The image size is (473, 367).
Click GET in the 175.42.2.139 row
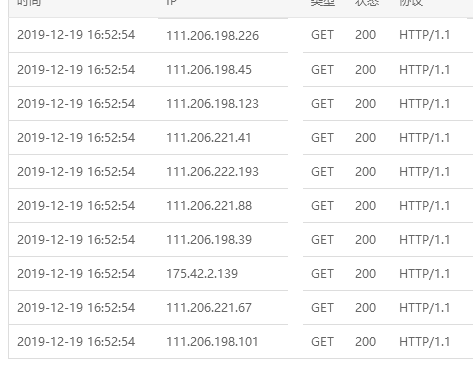(x=322, y=274)
